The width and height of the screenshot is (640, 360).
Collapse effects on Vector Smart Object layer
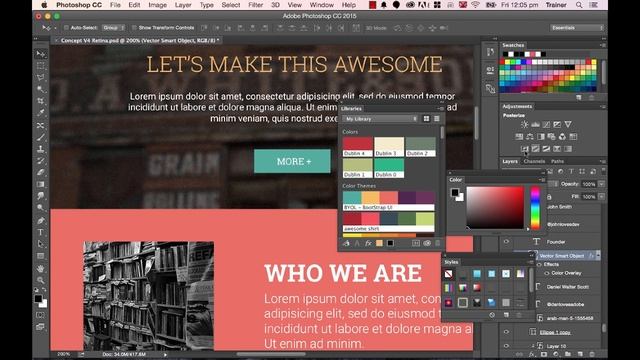(x=598, y=256)
